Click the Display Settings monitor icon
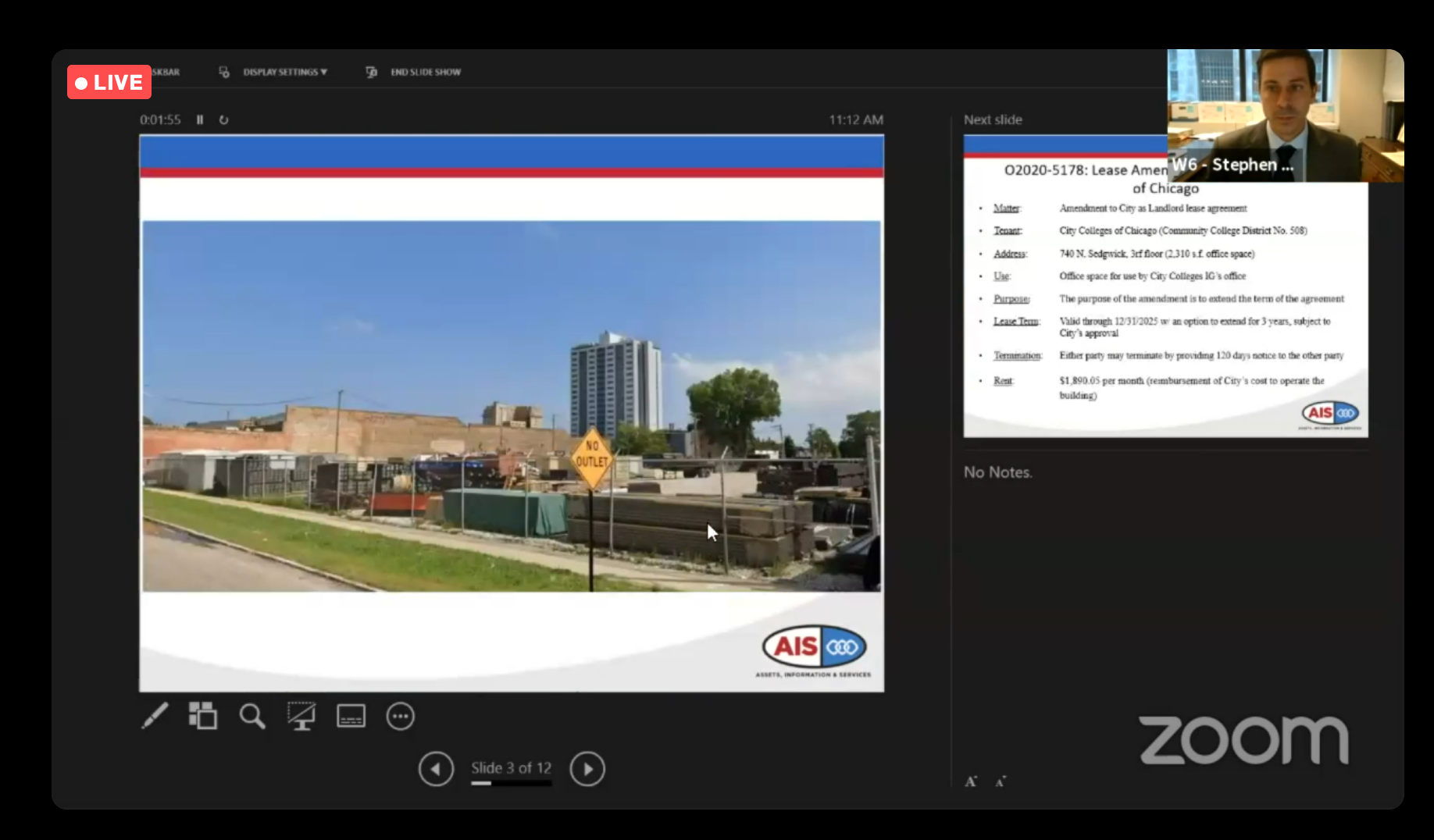 tap(224, 72)
